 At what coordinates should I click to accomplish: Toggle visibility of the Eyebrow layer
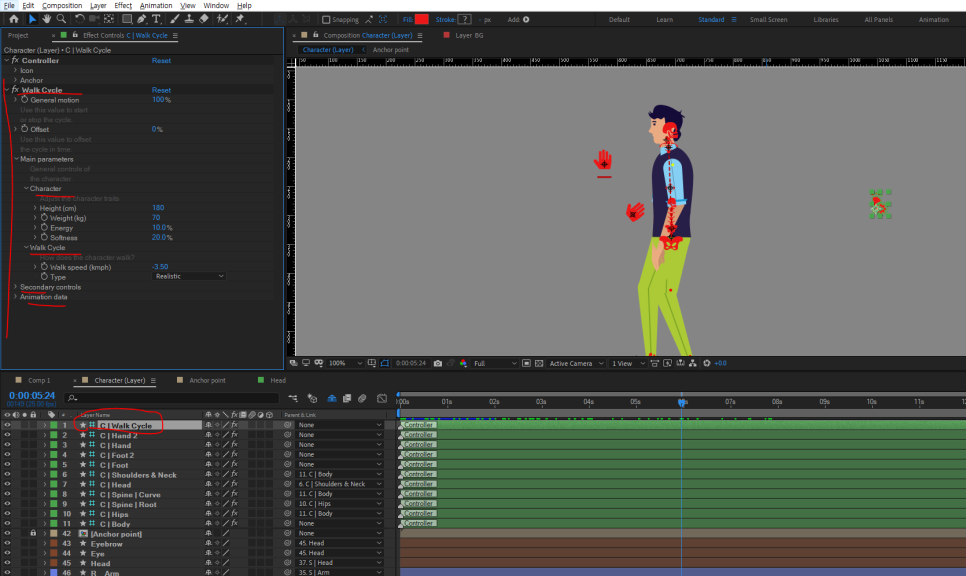click(x=7, y=543)
